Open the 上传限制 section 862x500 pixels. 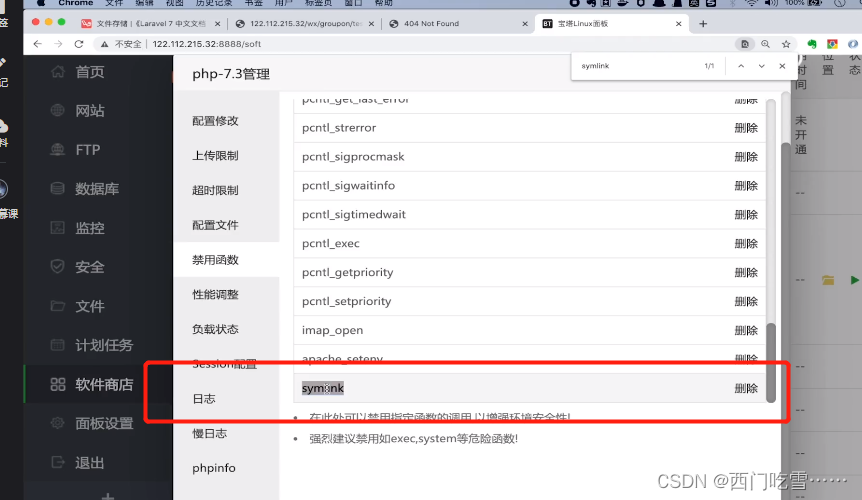[x=216, y=155]
